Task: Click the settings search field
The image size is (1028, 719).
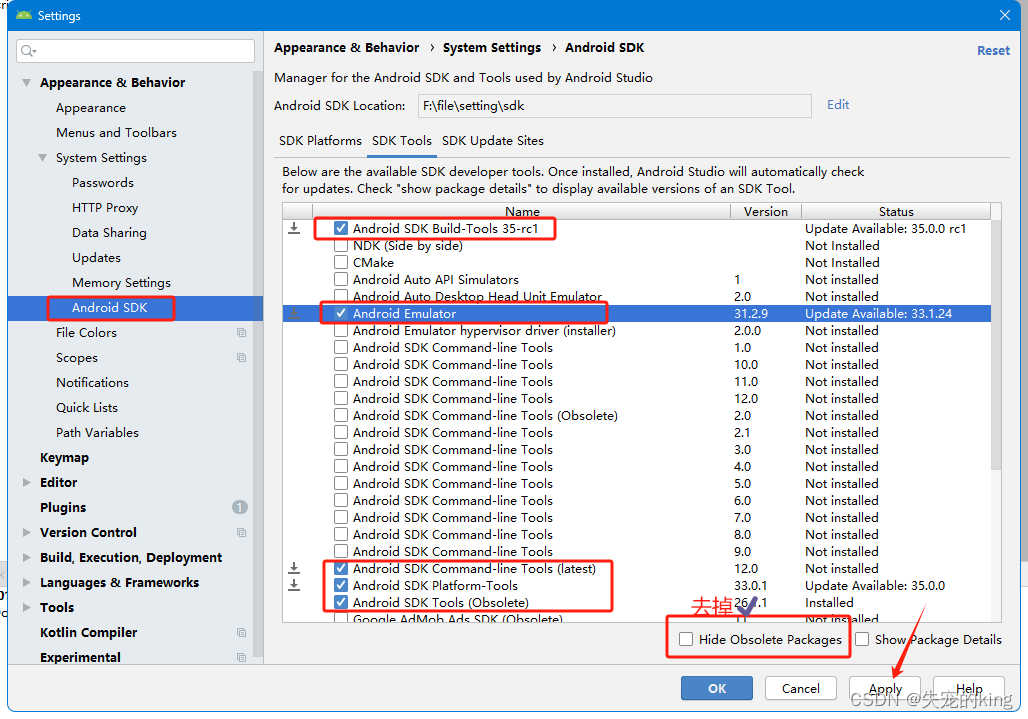Action: [x=136, y=50]
